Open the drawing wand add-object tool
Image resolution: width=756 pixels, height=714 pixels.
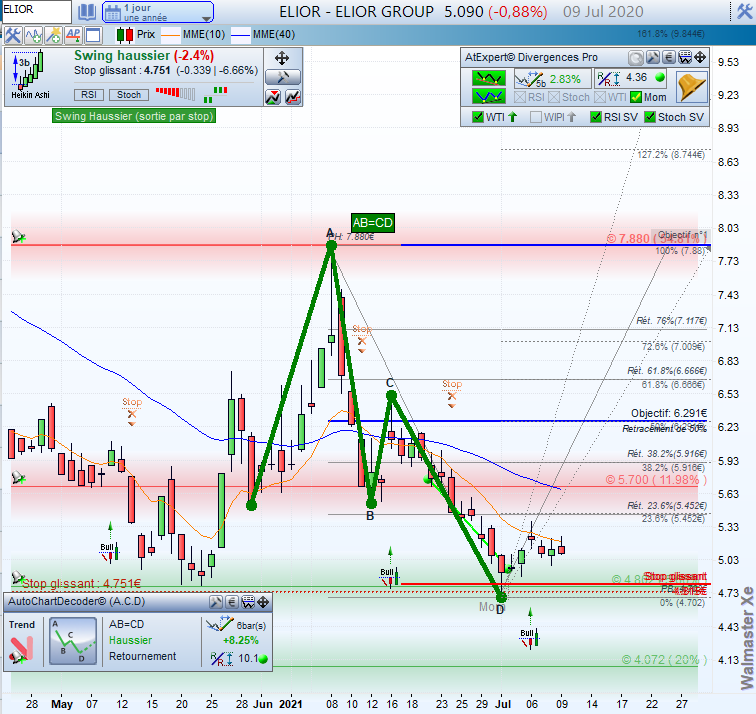click(53, 35)
